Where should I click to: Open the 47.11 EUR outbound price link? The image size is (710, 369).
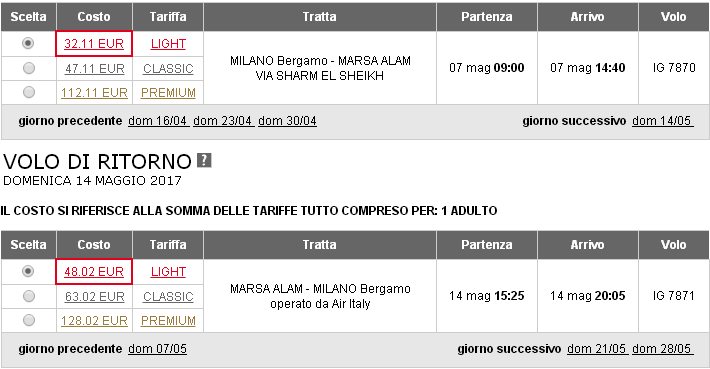[95, 69]
